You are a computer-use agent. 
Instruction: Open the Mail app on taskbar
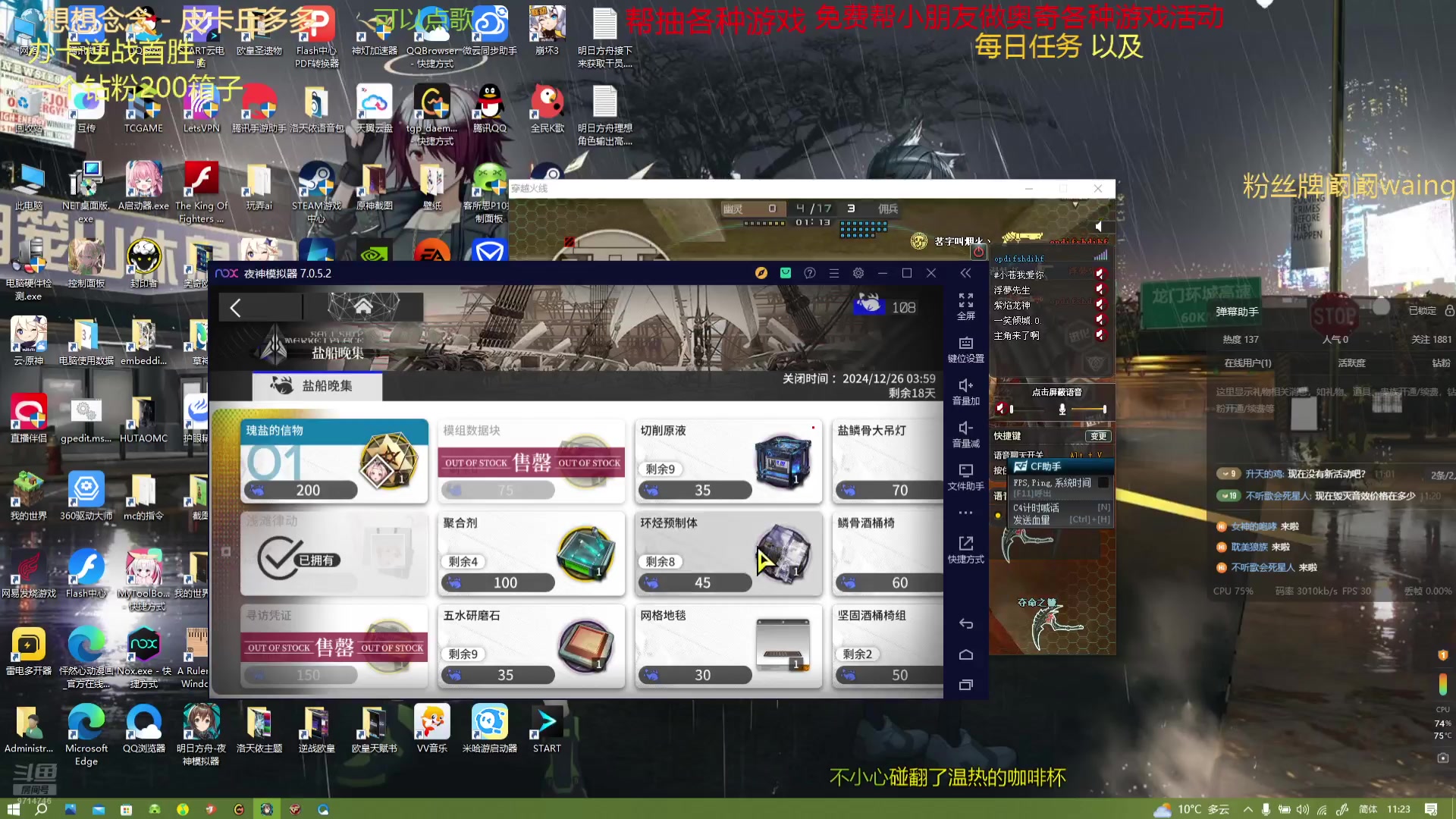tap(98, 809)
